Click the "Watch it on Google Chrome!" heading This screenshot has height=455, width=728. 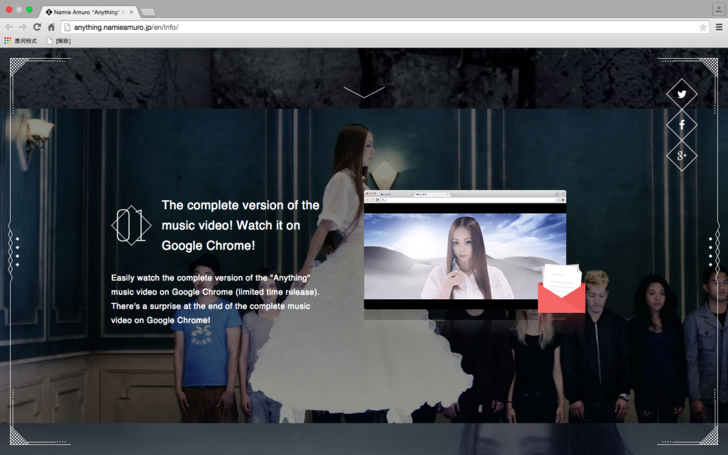coord(240,225)
